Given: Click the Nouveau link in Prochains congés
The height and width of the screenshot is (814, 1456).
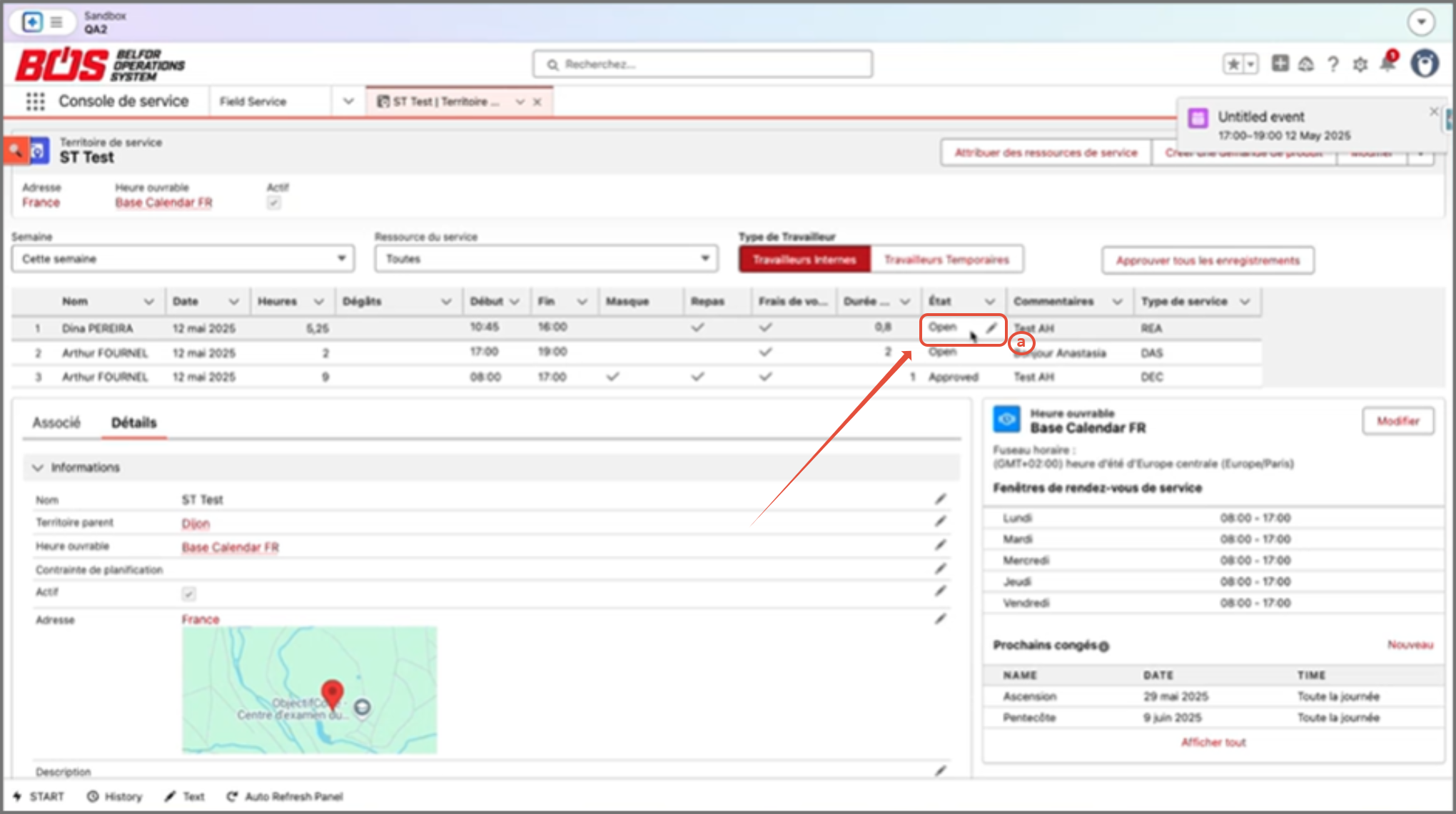Looking at the screenshot, I should pyautogui.click(x=1410, y=645).
